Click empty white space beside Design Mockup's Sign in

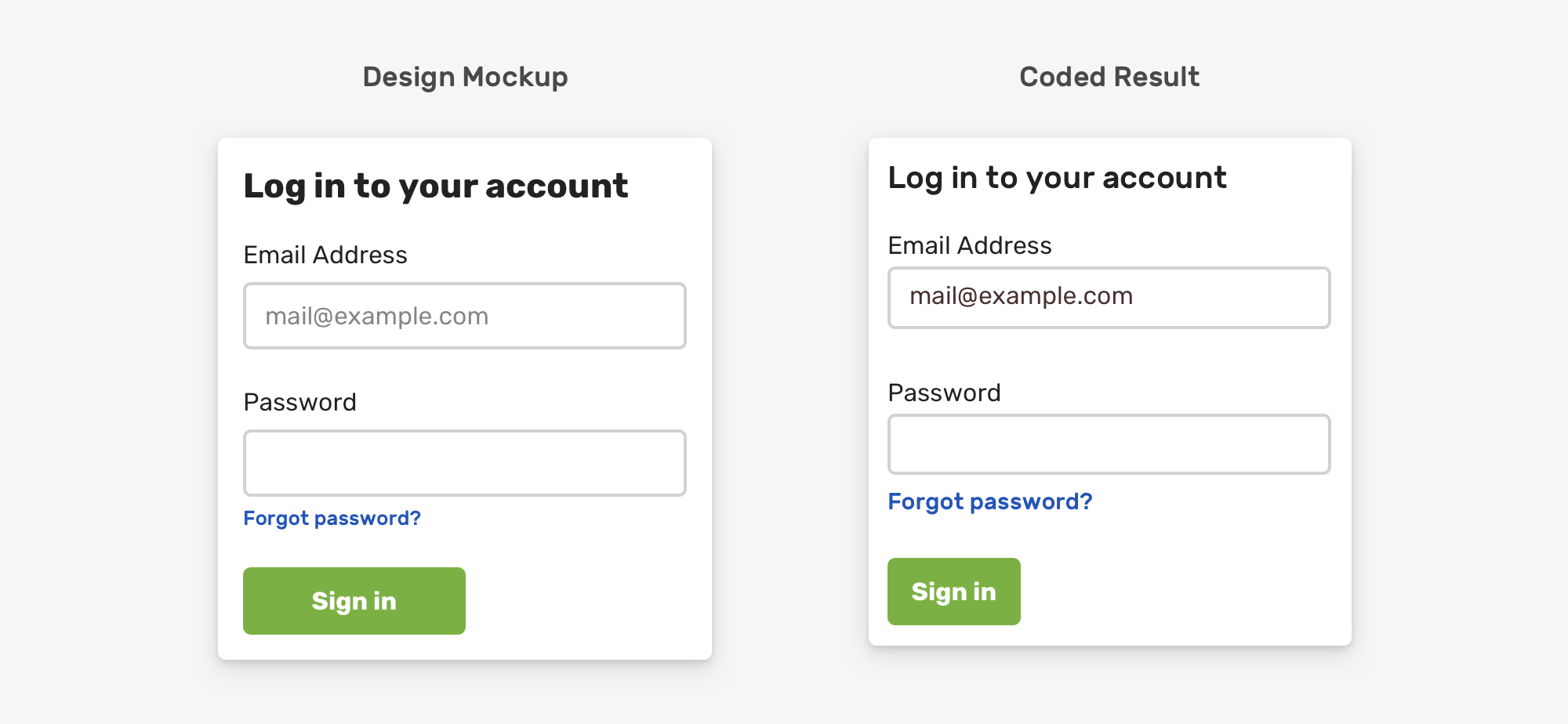[588, 601]
